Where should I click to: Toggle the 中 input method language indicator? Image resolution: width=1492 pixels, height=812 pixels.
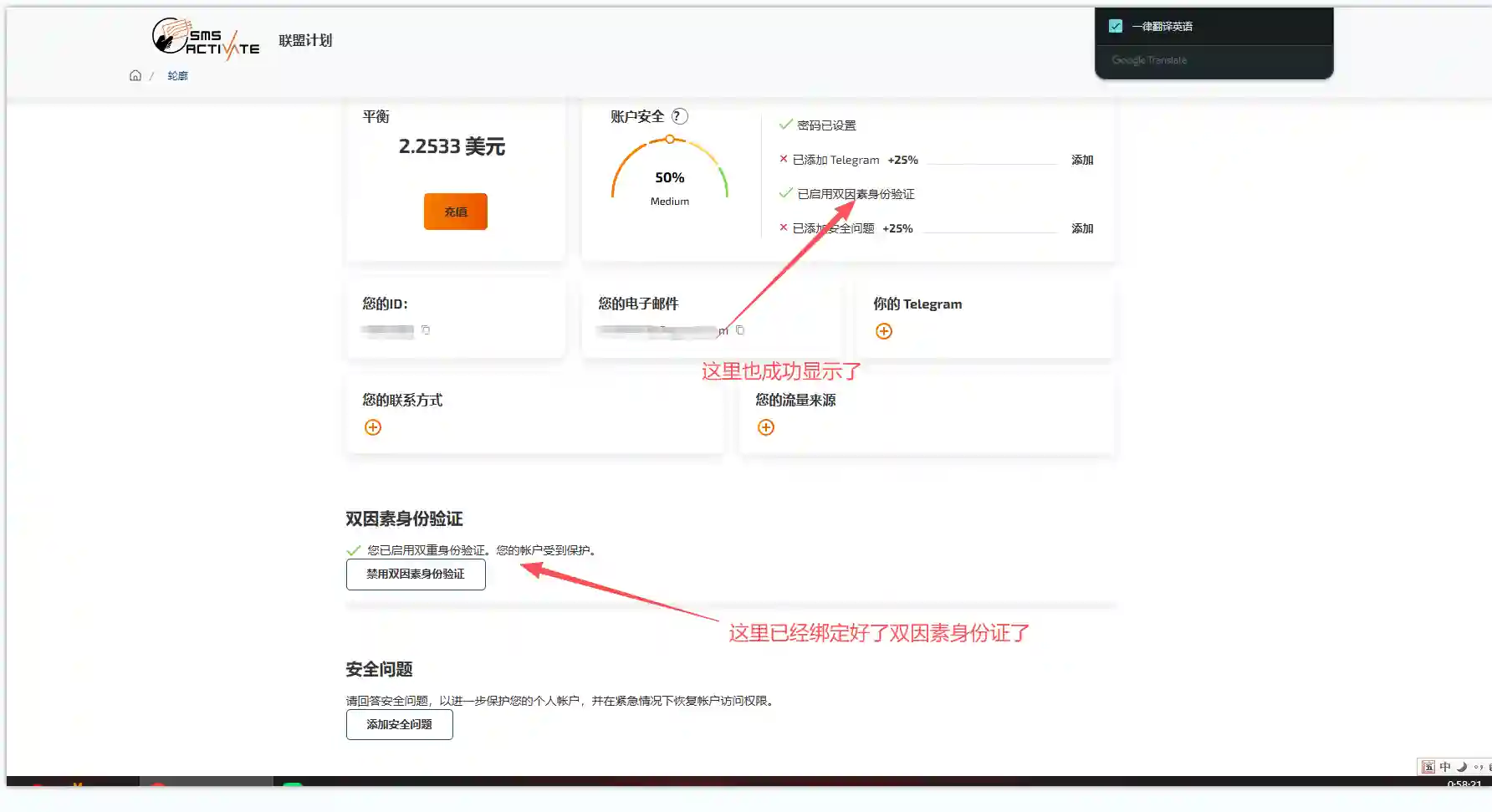click(x=1444, y=766)
